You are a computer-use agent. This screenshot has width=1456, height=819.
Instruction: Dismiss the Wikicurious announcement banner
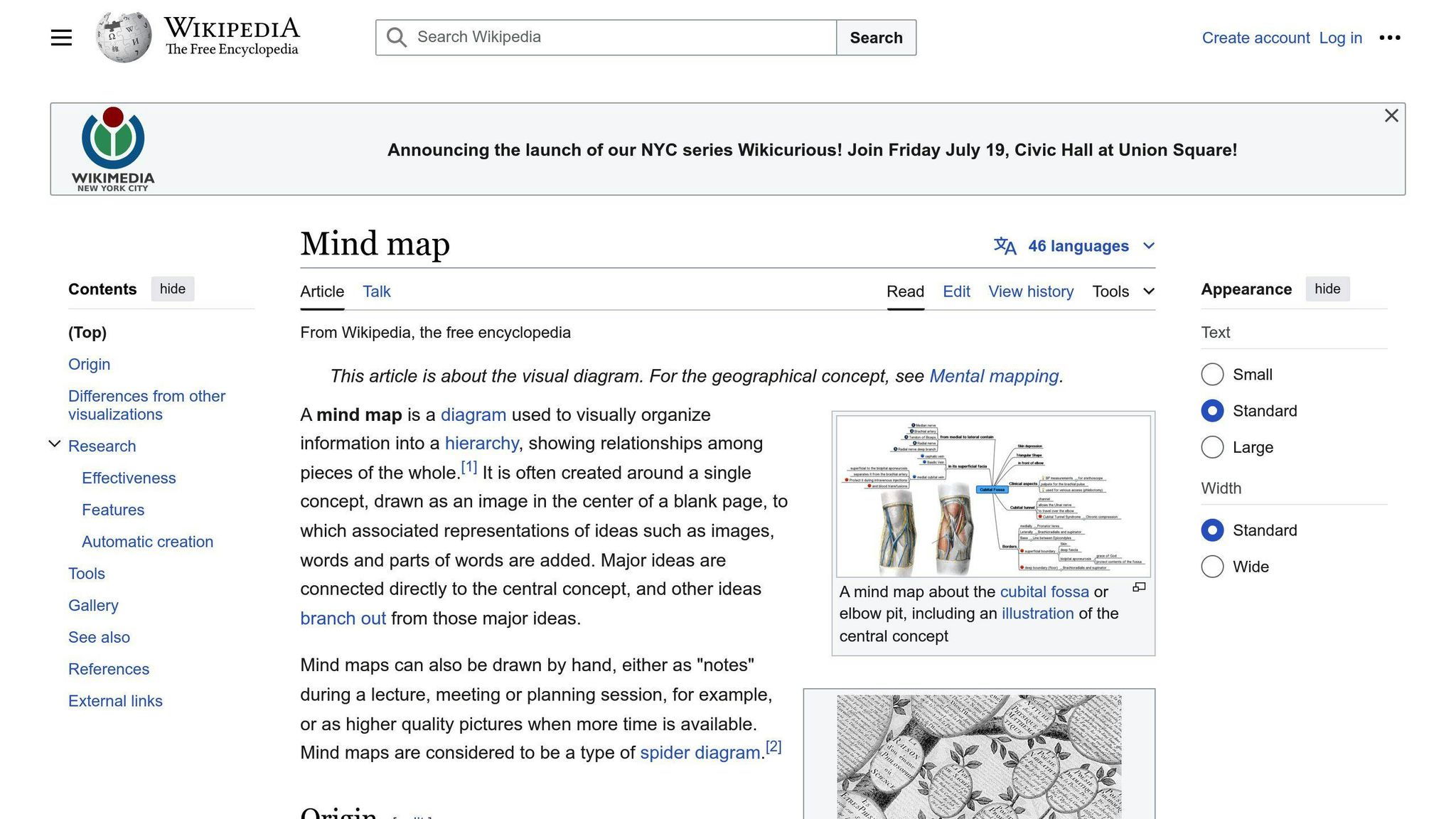(x=1391, y=115)
